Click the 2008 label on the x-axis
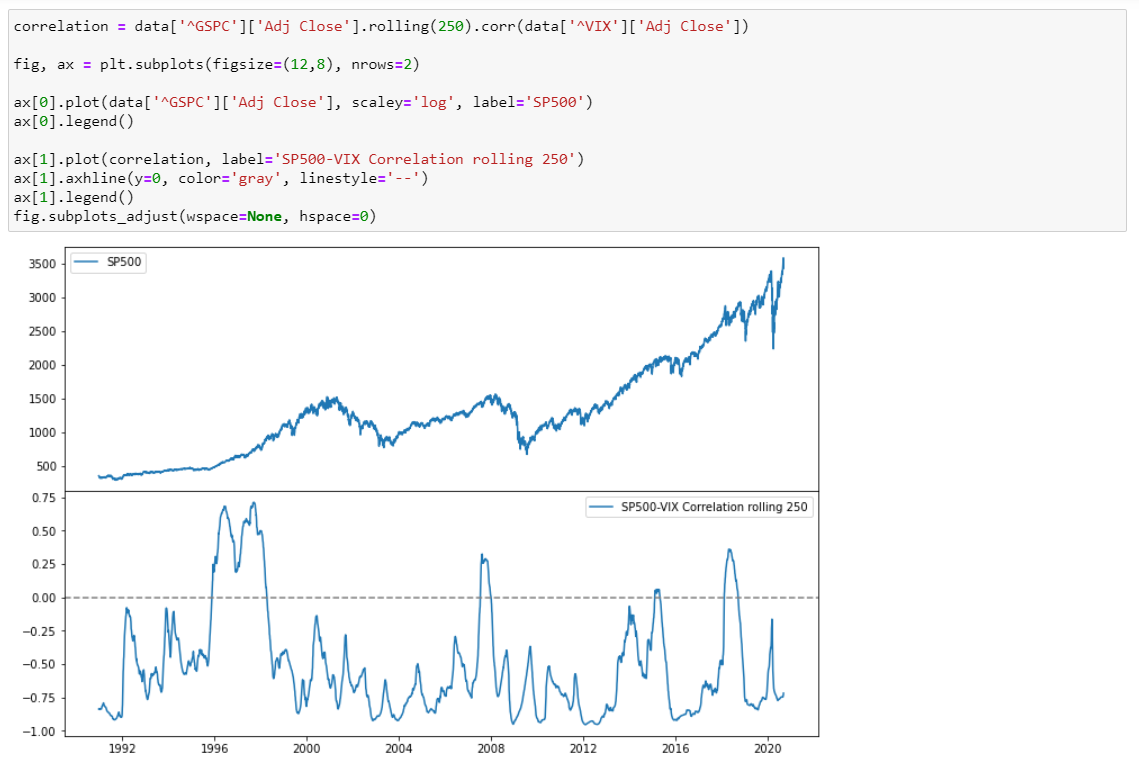 (x=491, y=748)
